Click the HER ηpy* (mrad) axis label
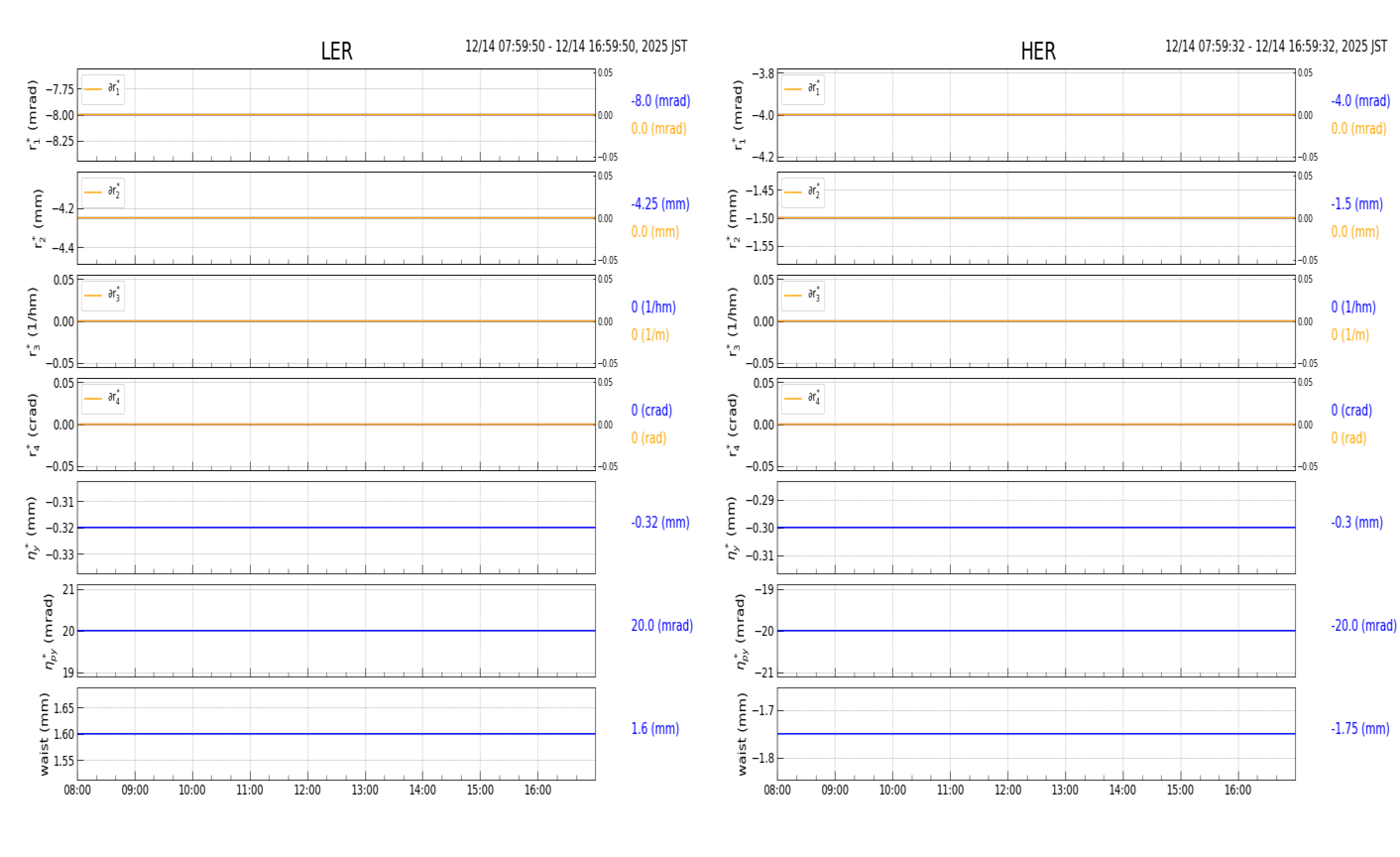 pyautogui.click(x=744, y=631)
